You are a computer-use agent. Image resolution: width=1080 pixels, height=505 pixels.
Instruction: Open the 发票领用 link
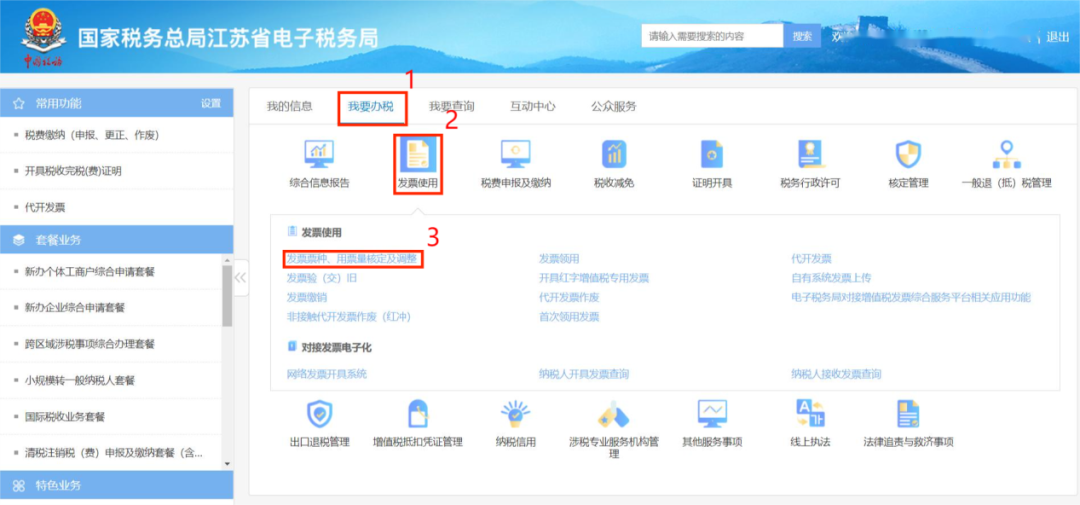pos(559,259)
